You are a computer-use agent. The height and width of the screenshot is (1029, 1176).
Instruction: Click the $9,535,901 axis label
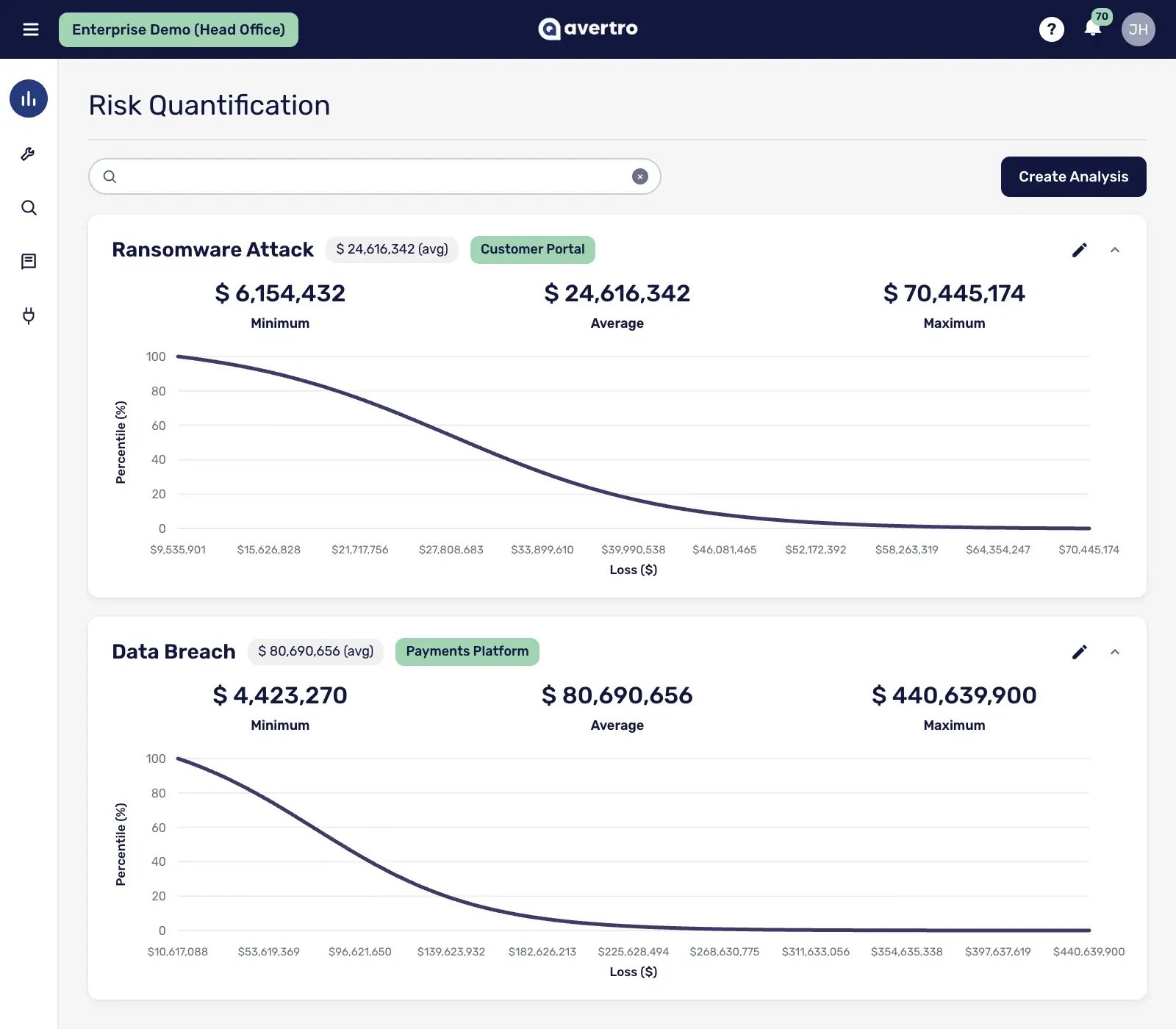[178, 550]
